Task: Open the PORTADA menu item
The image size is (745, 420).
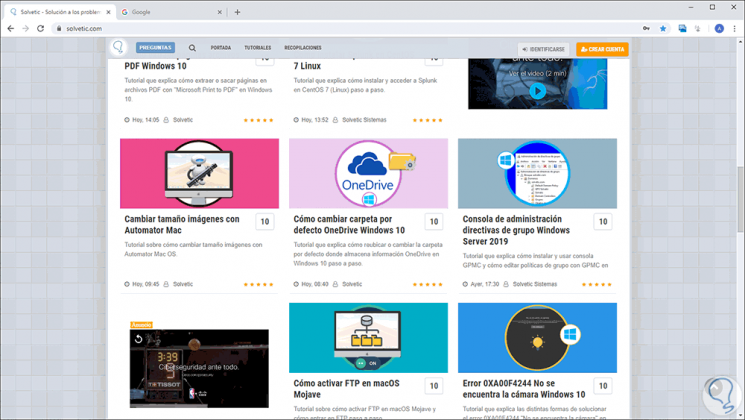Action: [x=221, y=48]
